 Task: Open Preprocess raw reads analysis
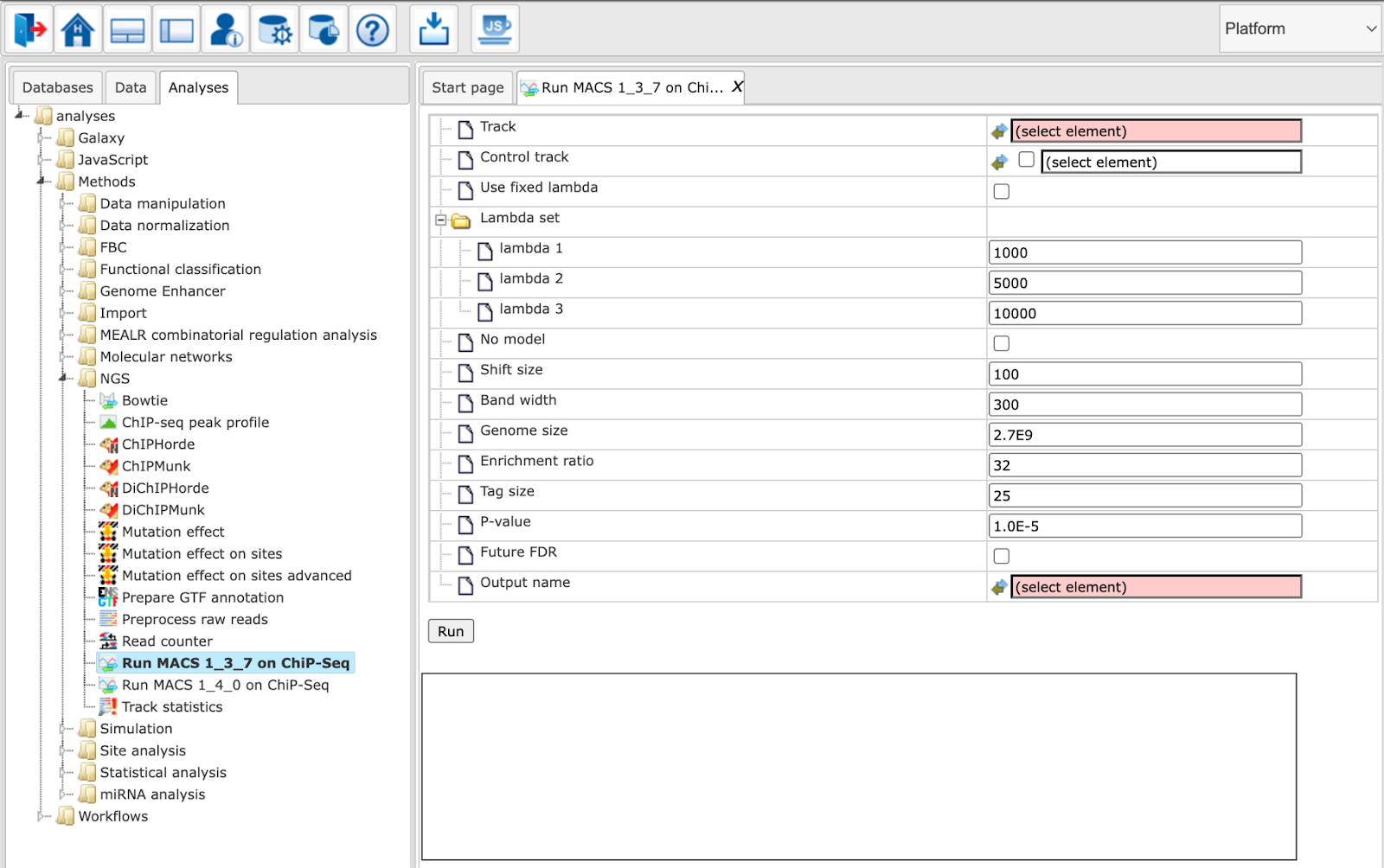[x=195, y=619]
